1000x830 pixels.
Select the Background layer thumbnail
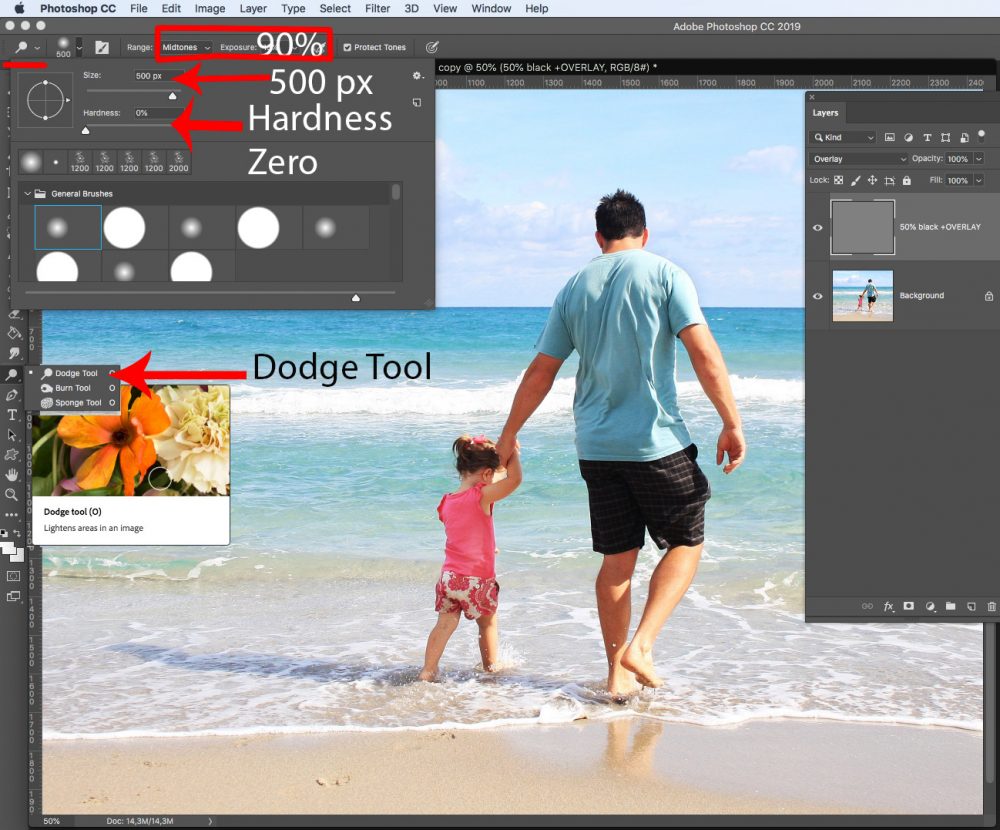click(x=862, y=295)
